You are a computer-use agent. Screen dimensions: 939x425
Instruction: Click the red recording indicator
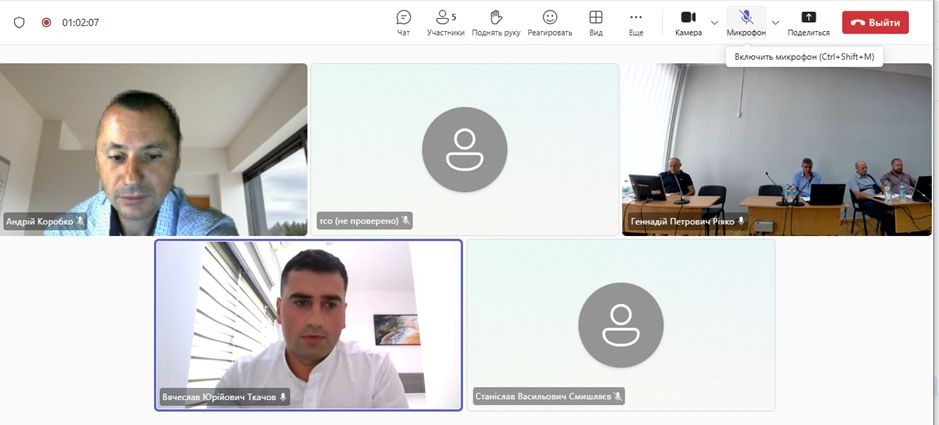tap(46, 22)
